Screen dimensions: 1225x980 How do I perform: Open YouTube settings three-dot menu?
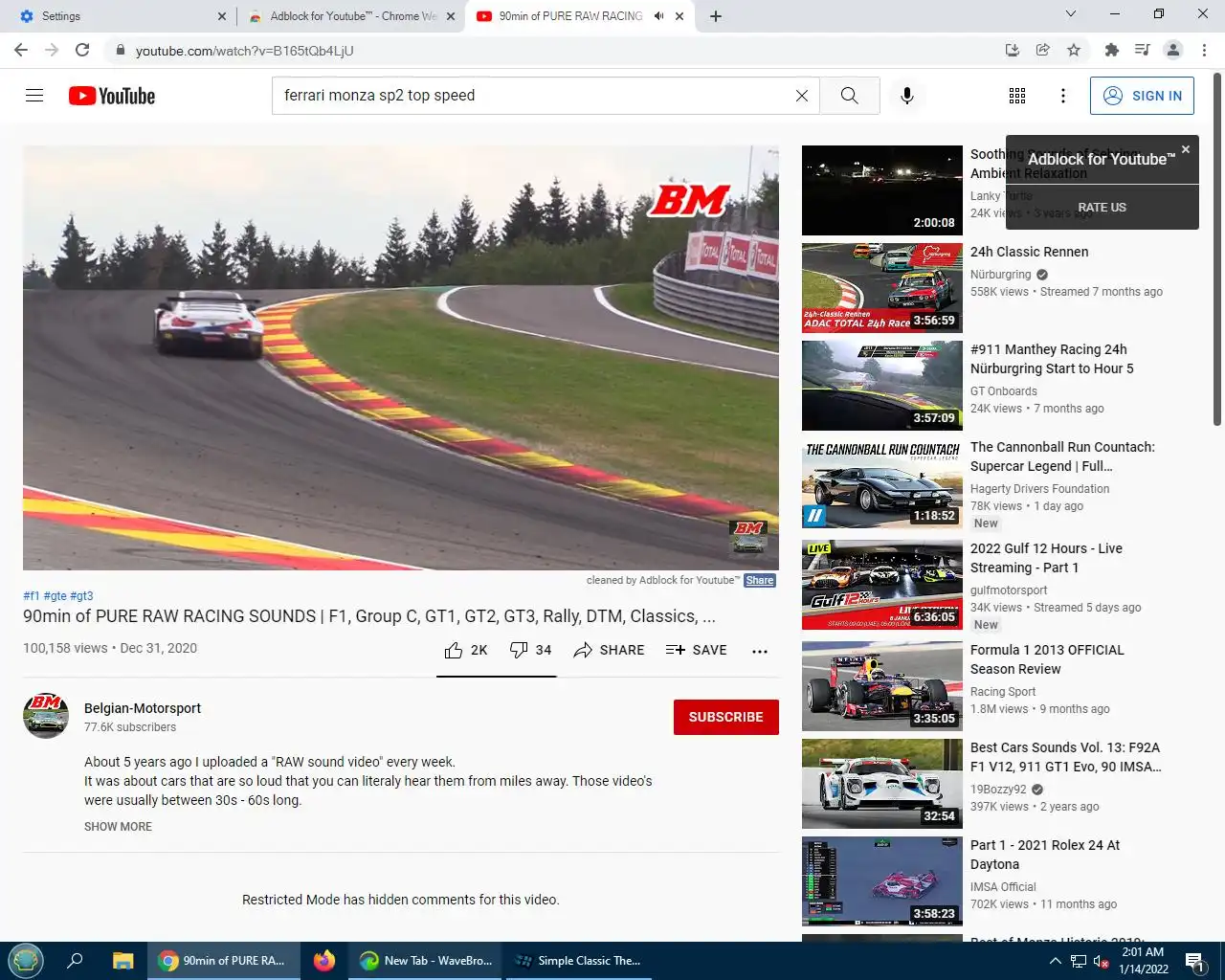[1063, 96]
